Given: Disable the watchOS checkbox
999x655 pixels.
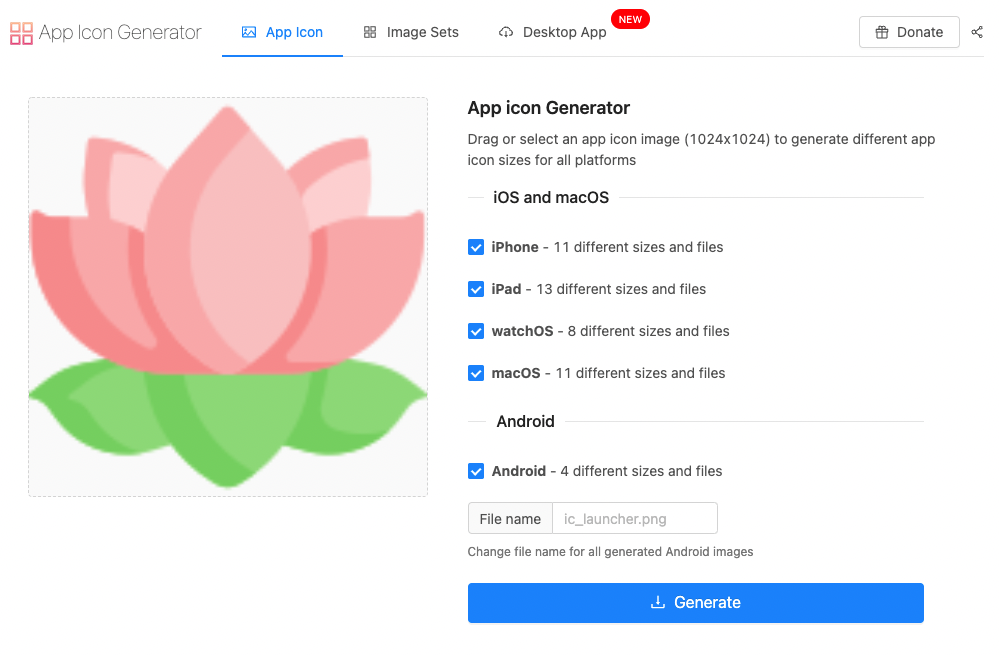Looking at the screenshot, I should 476,331.
